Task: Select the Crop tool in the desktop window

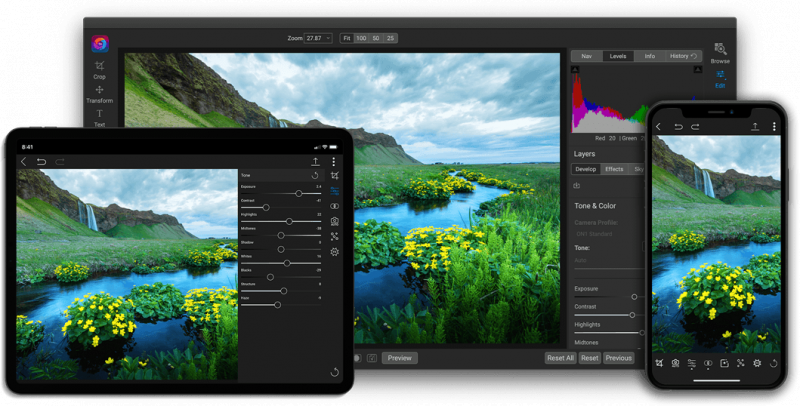Action: point(99,70)
